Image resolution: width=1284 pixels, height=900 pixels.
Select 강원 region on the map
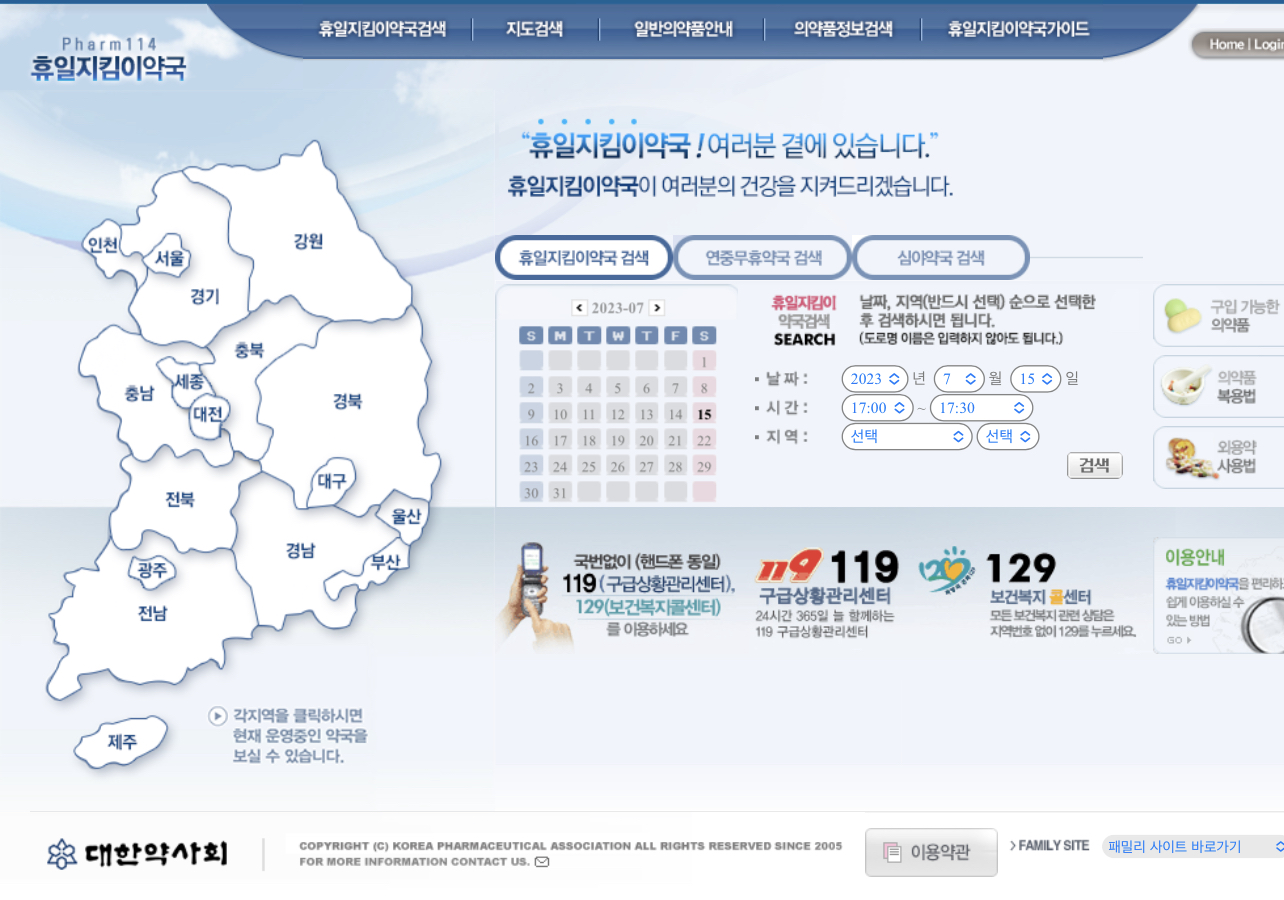point(308,241)
